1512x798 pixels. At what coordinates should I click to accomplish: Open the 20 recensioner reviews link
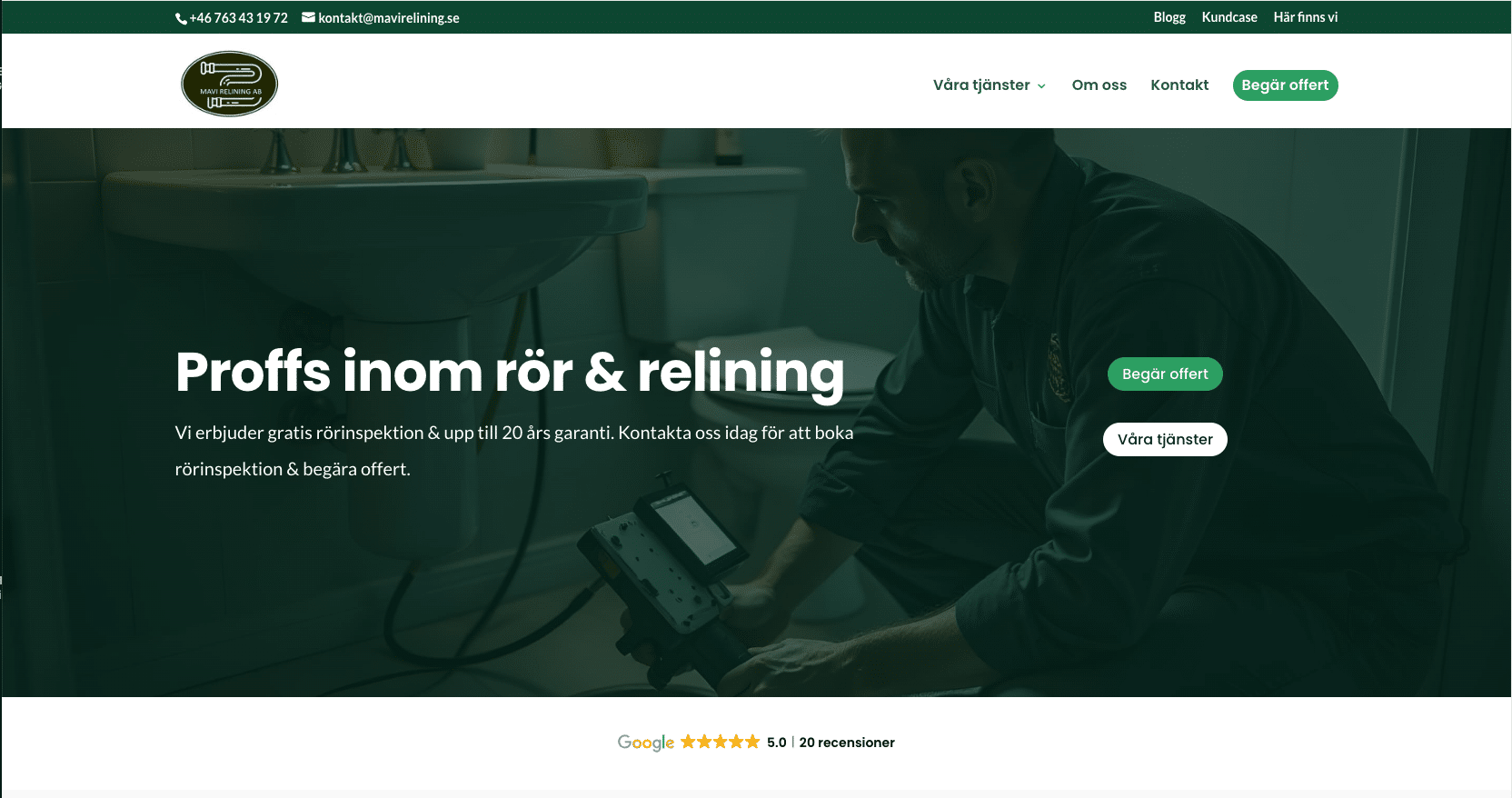click(847, 743)
